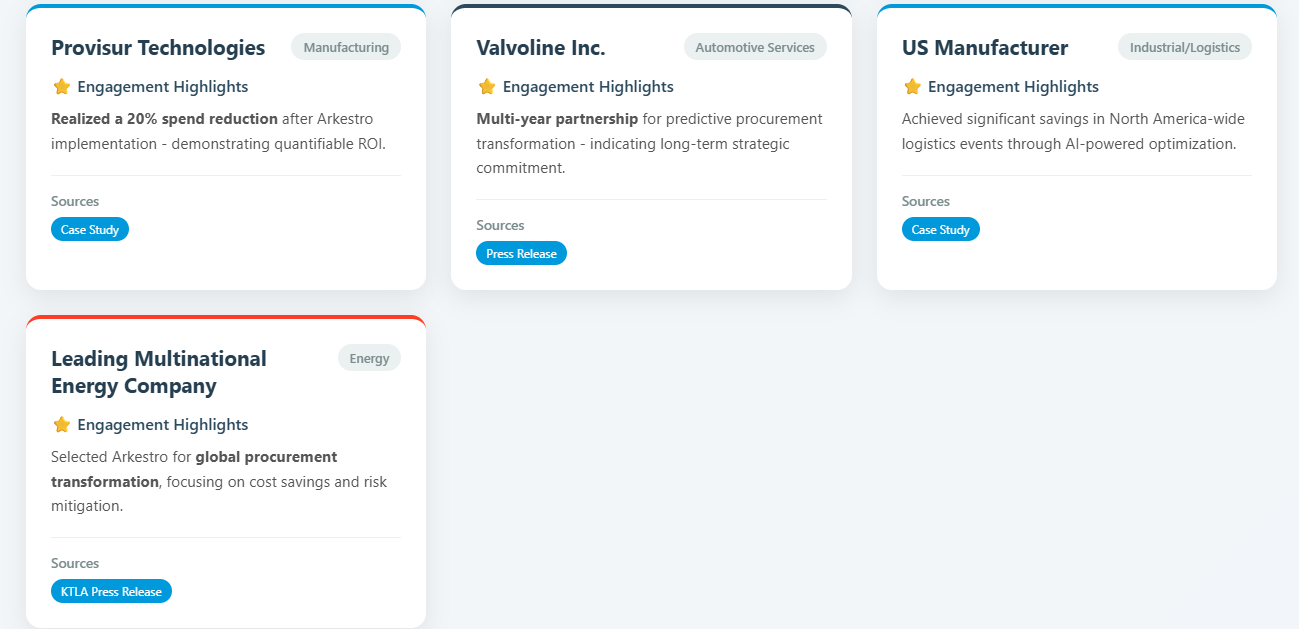Click the star icon in Valvoline Inc. card

[487, 87]
